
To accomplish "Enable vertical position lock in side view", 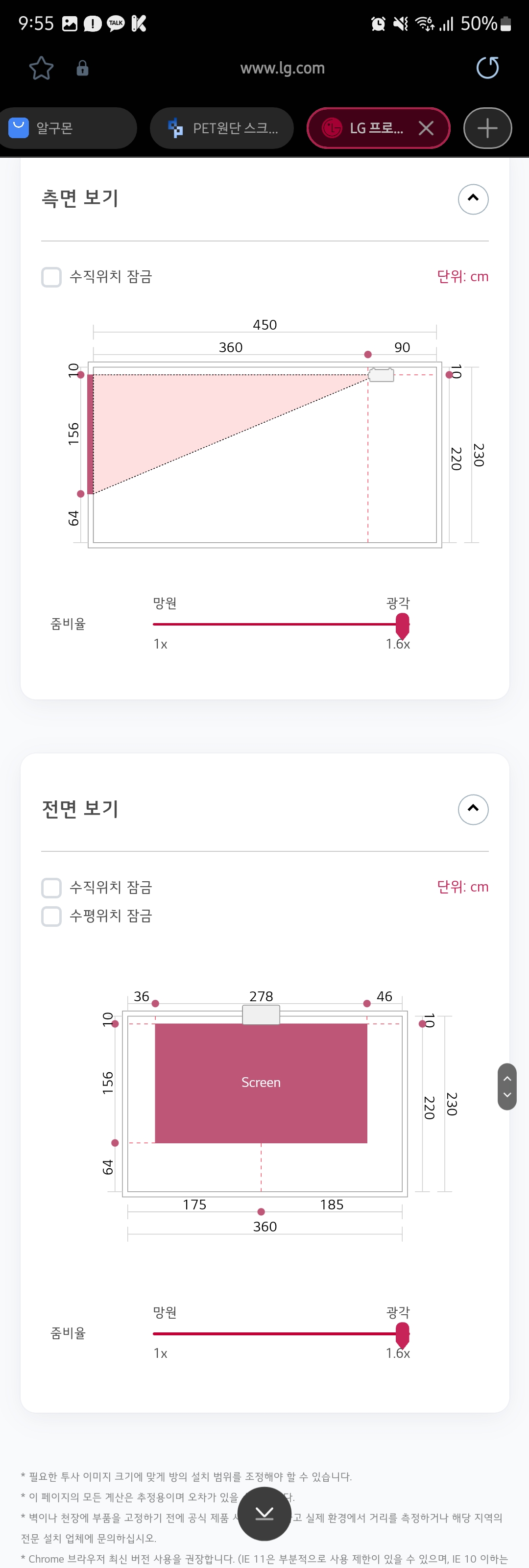I will [52, 277].
